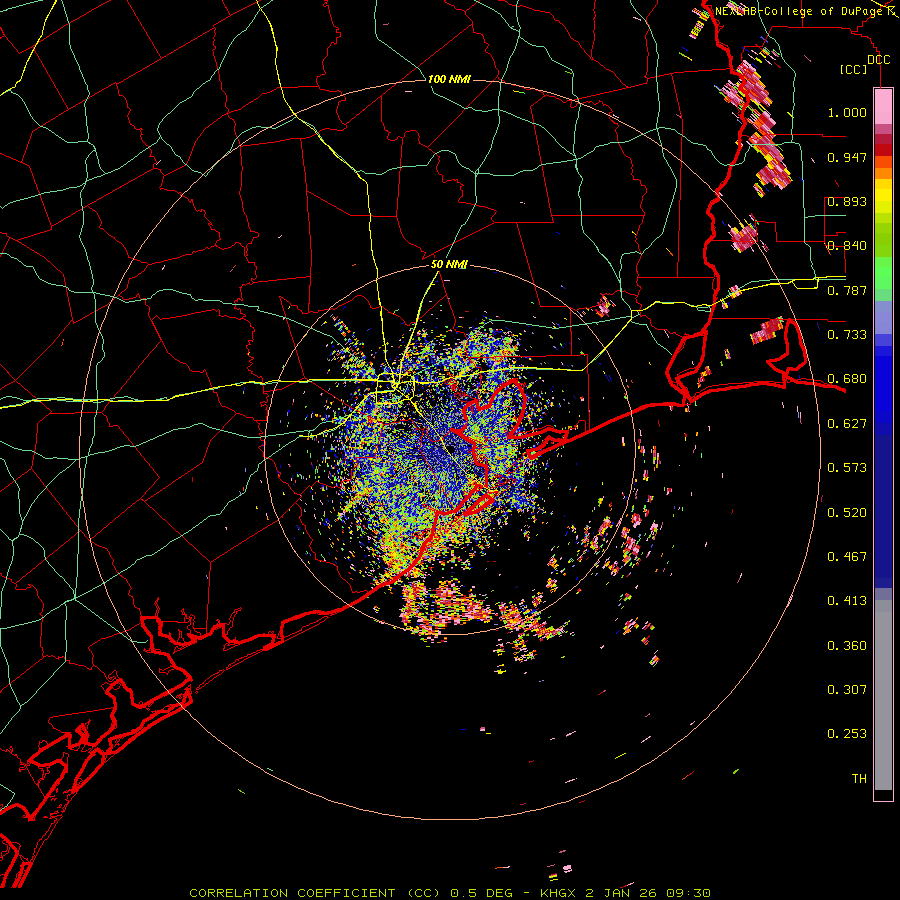The width and height of the screenshot is (900, 900).
Task: Click the 0.733 scale value
Action: coord(847,335)
